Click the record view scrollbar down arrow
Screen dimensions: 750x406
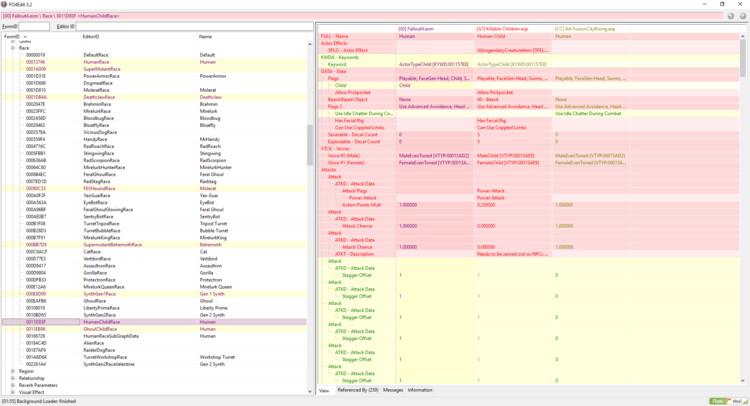(743, 381)
